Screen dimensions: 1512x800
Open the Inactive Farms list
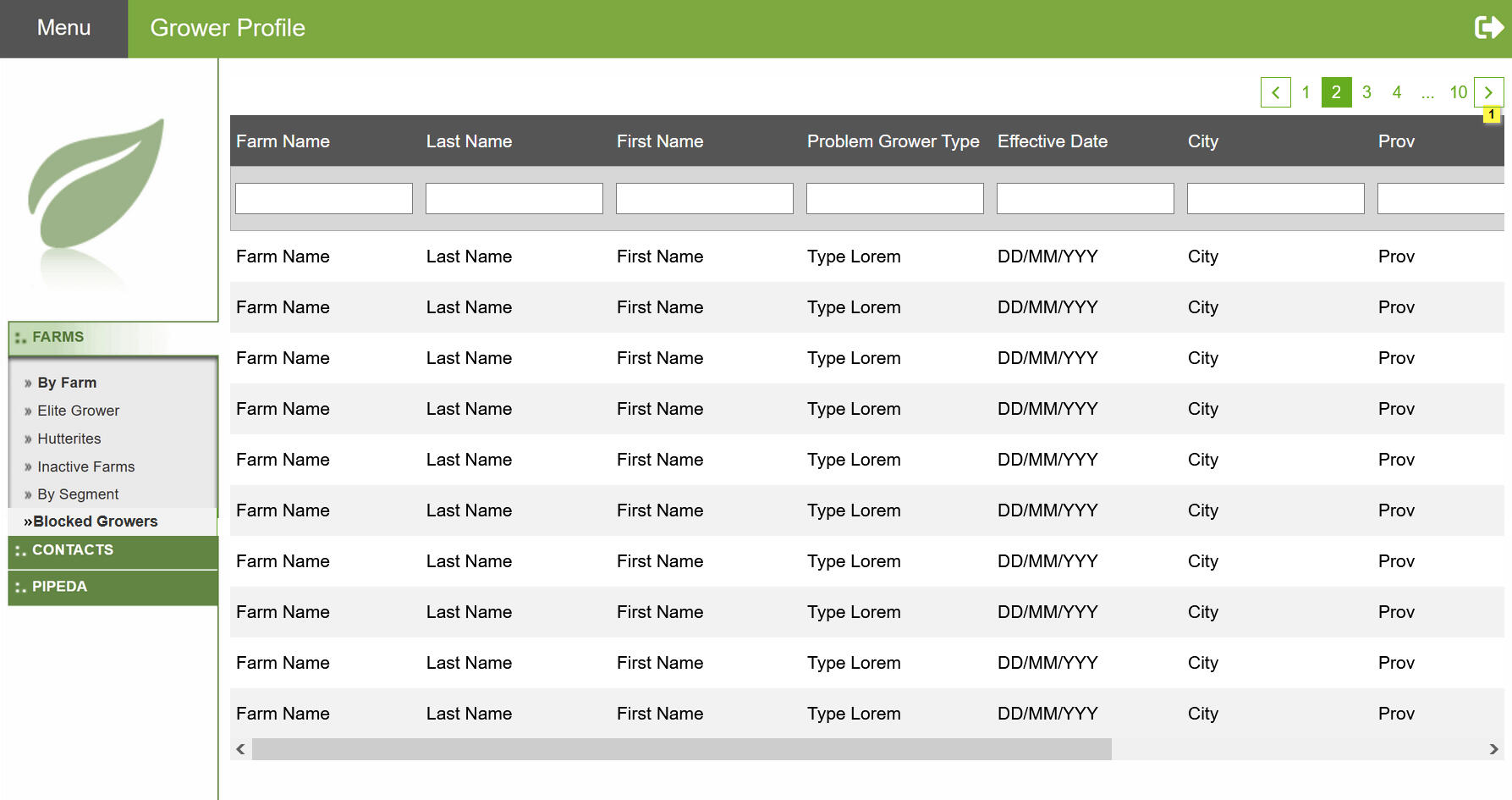85,466
